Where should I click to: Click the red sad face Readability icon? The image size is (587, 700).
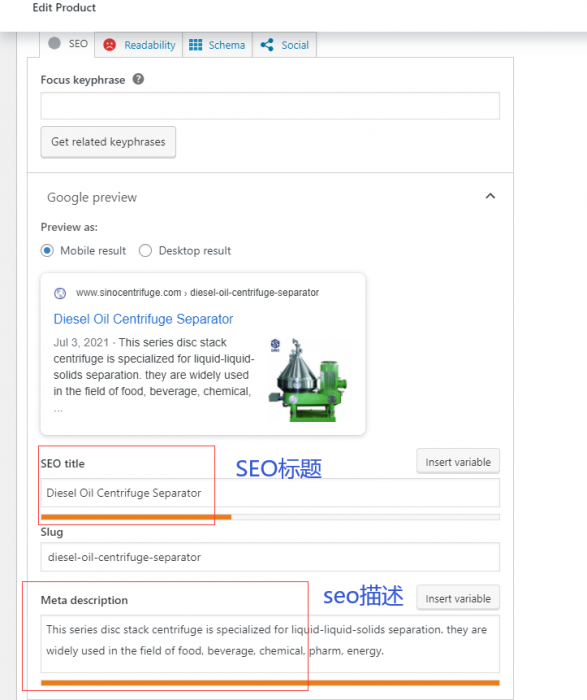[109, 45]
